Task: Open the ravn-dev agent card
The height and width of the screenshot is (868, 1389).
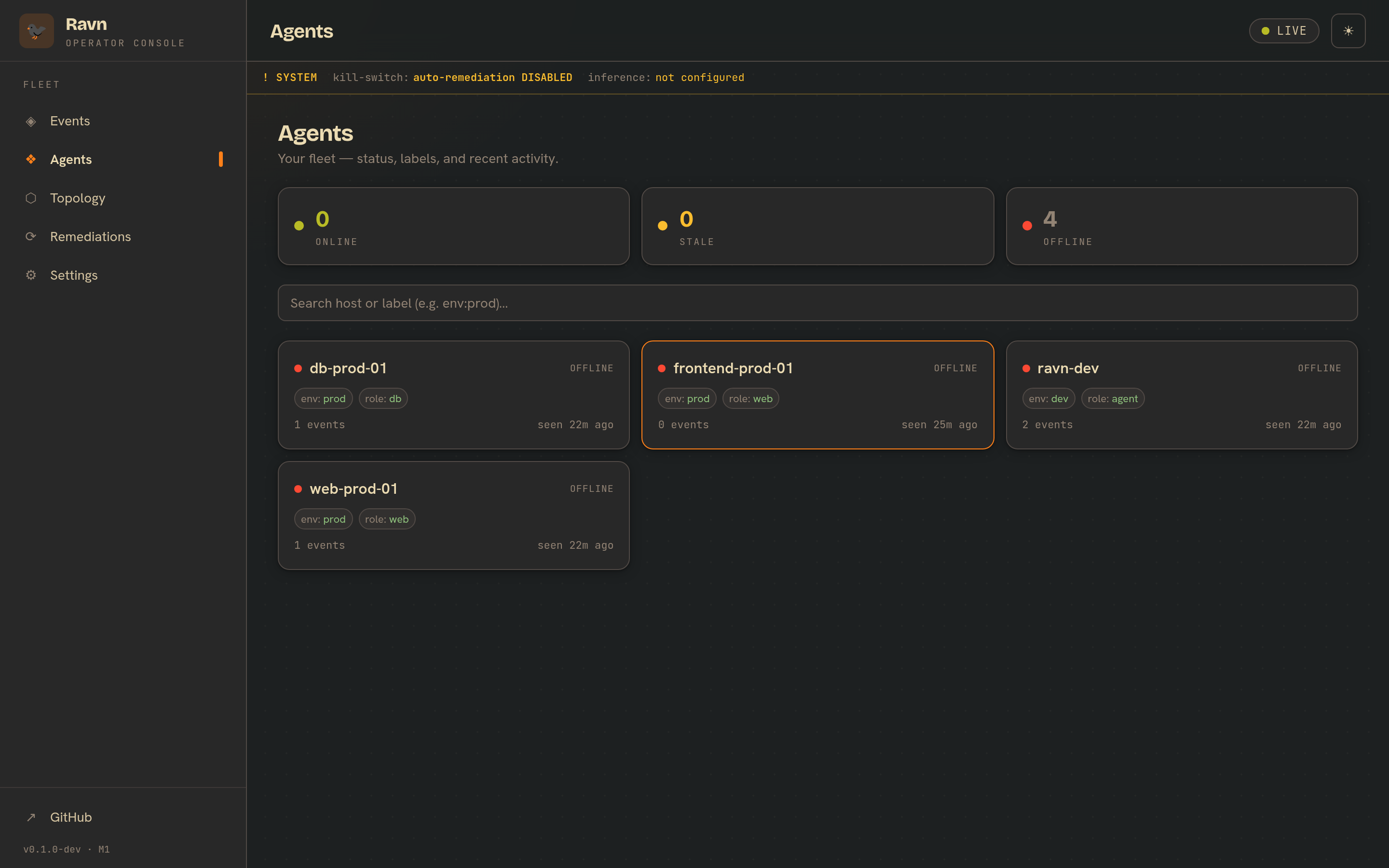Action: (x=1182, y=395)
